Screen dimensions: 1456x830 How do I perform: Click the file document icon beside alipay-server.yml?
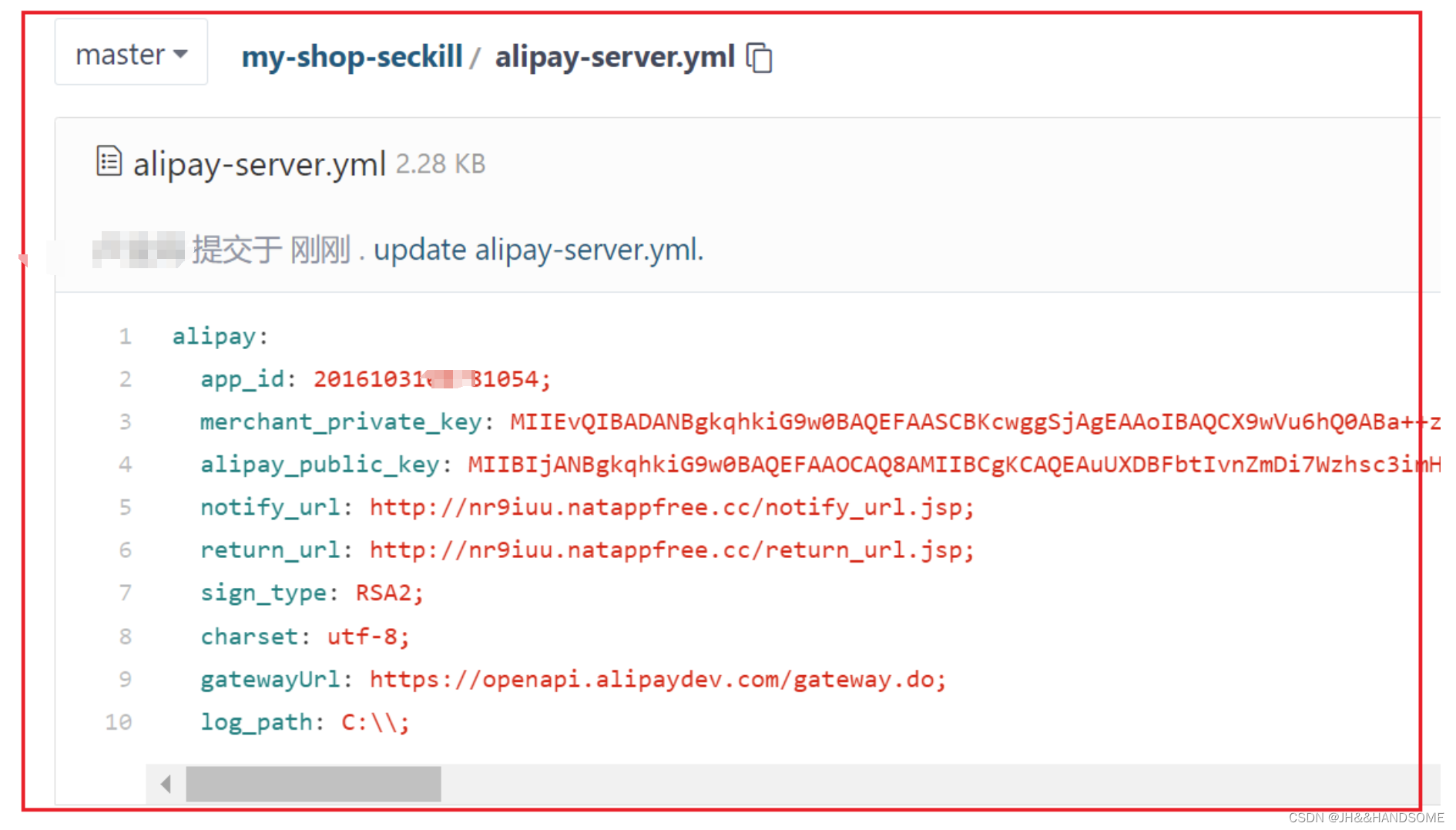click(x=109, y=161)
